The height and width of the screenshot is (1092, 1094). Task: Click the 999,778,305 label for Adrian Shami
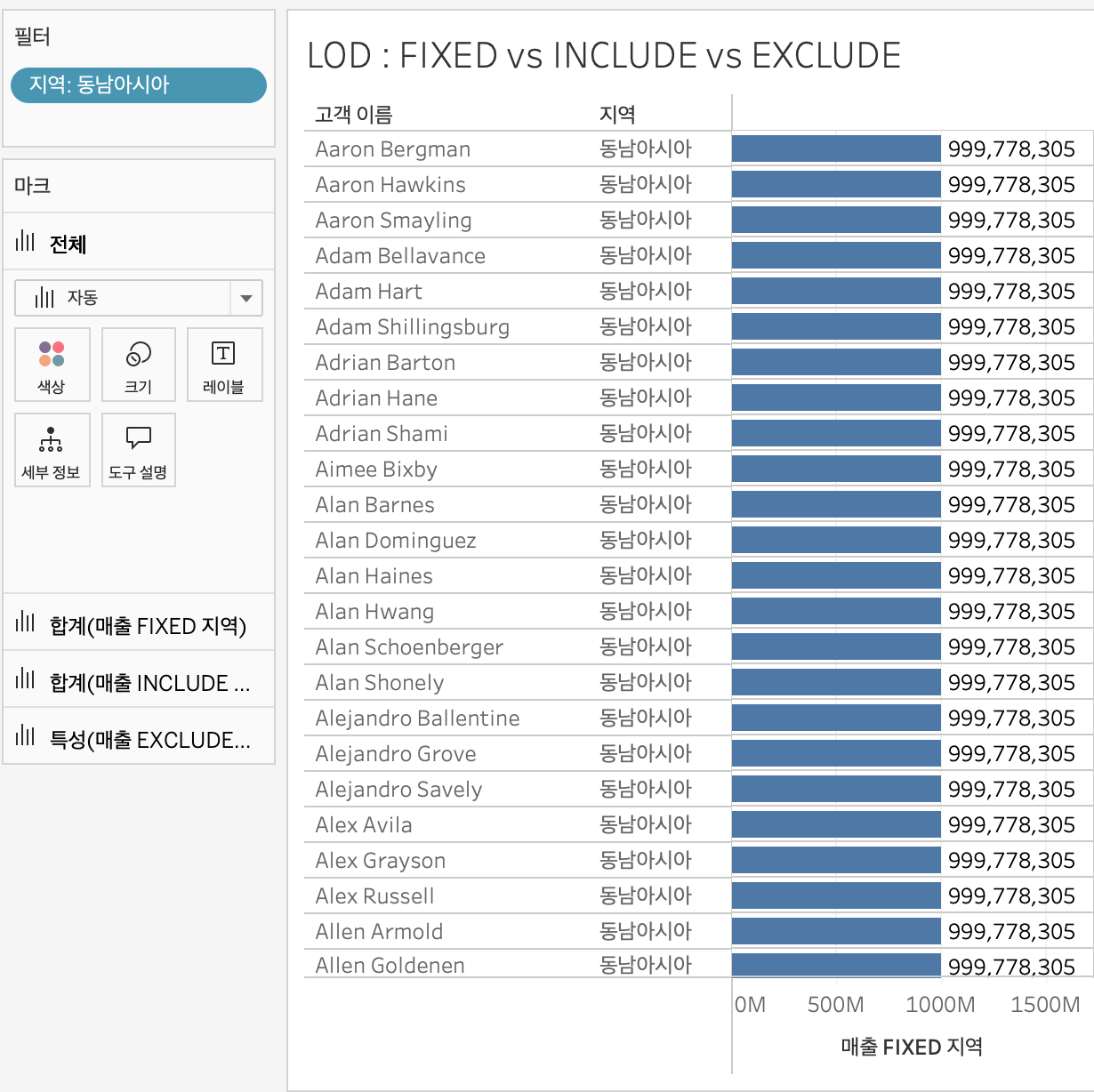pos(1011,434)
